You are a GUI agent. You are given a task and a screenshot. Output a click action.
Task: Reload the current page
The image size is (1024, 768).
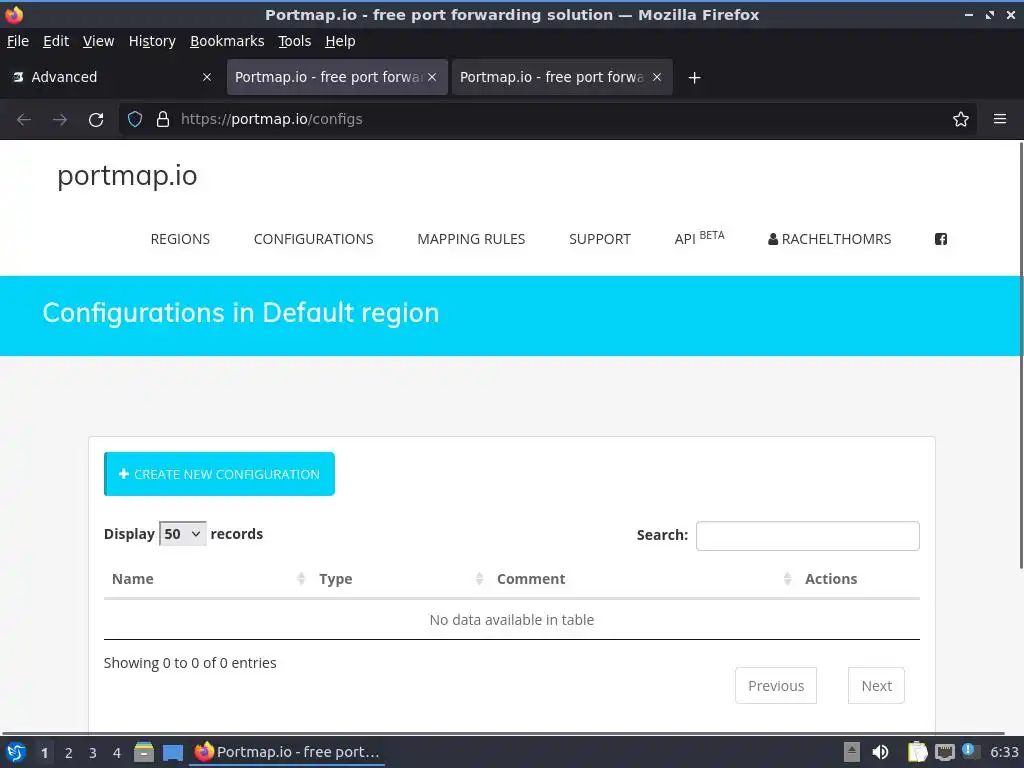[96, 120]
